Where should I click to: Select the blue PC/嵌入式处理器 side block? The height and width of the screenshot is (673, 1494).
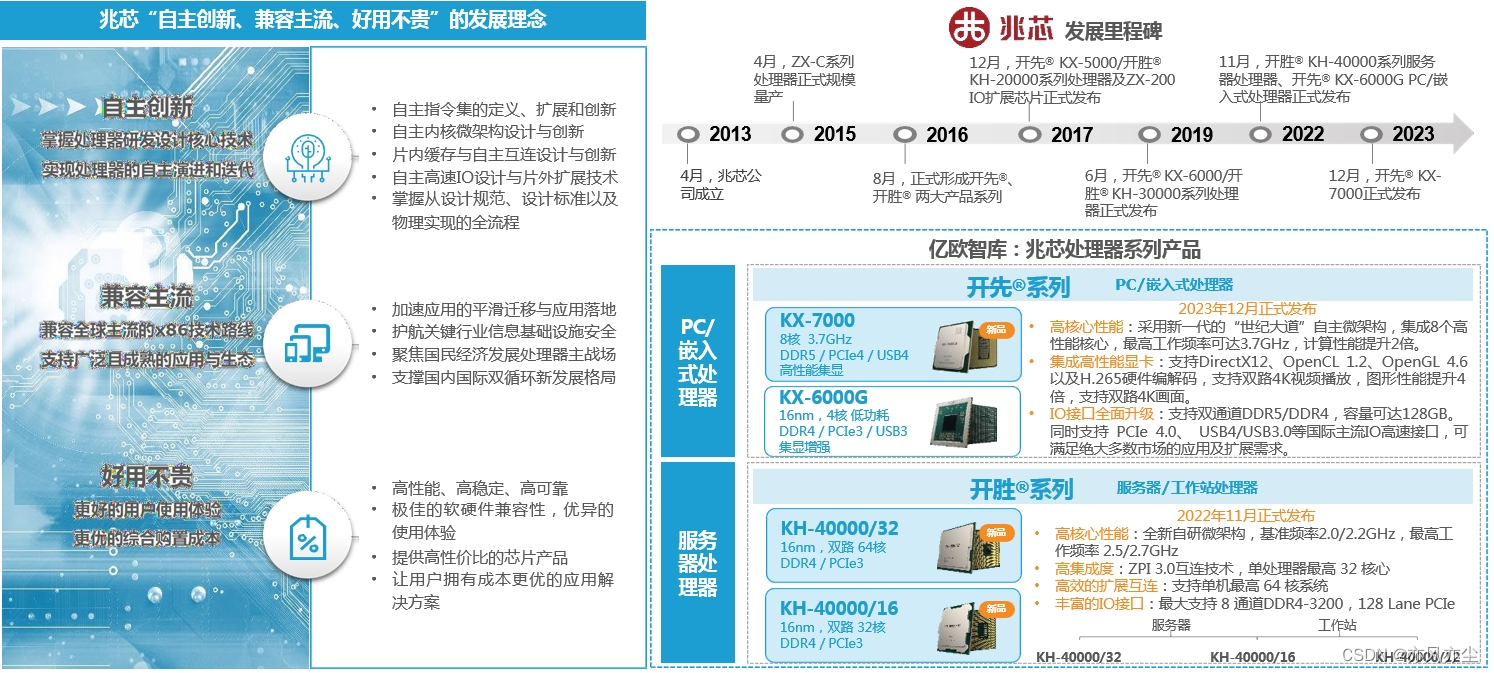(698, 360)
